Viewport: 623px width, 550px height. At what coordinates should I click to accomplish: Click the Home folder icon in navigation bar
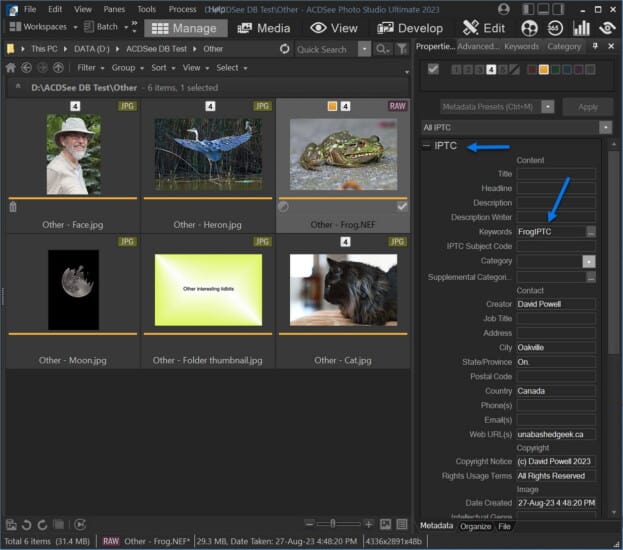click(x=11, y=68)
